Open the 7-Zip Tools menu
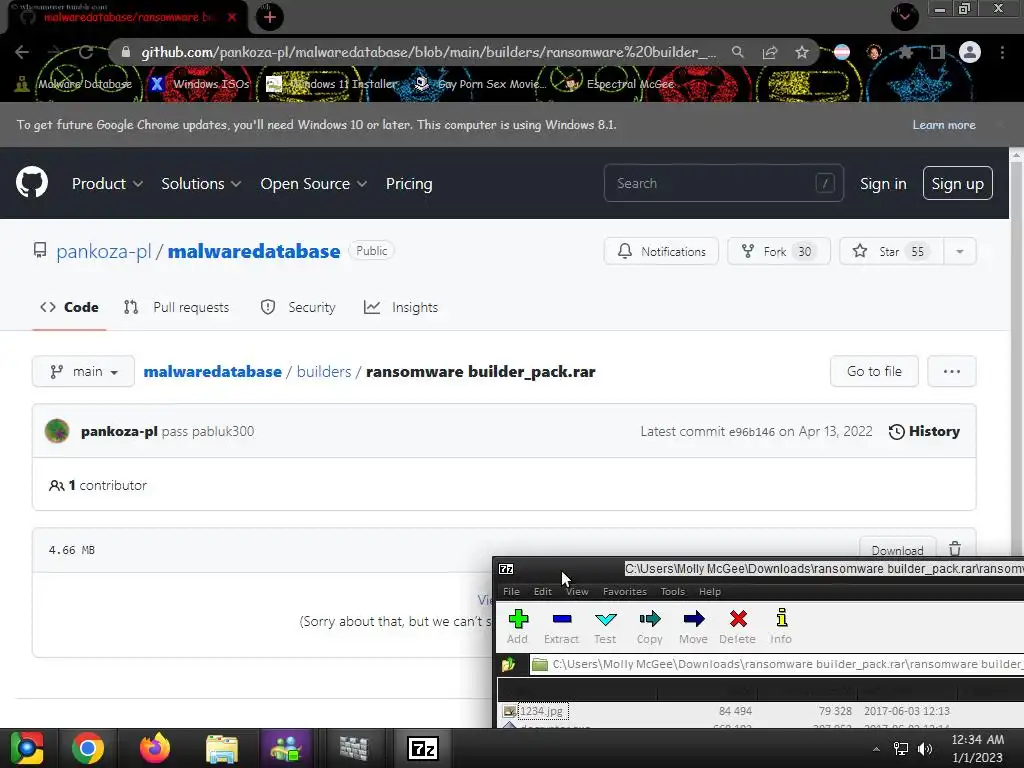 click(x=673, y=592)
